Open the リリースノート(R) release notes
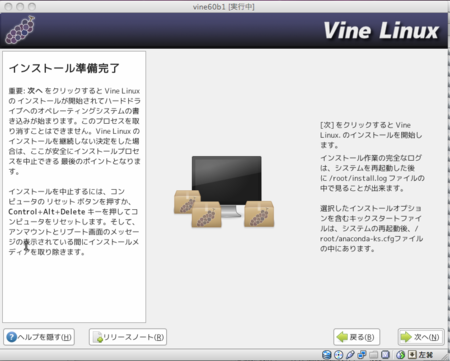 coord(128,337)
